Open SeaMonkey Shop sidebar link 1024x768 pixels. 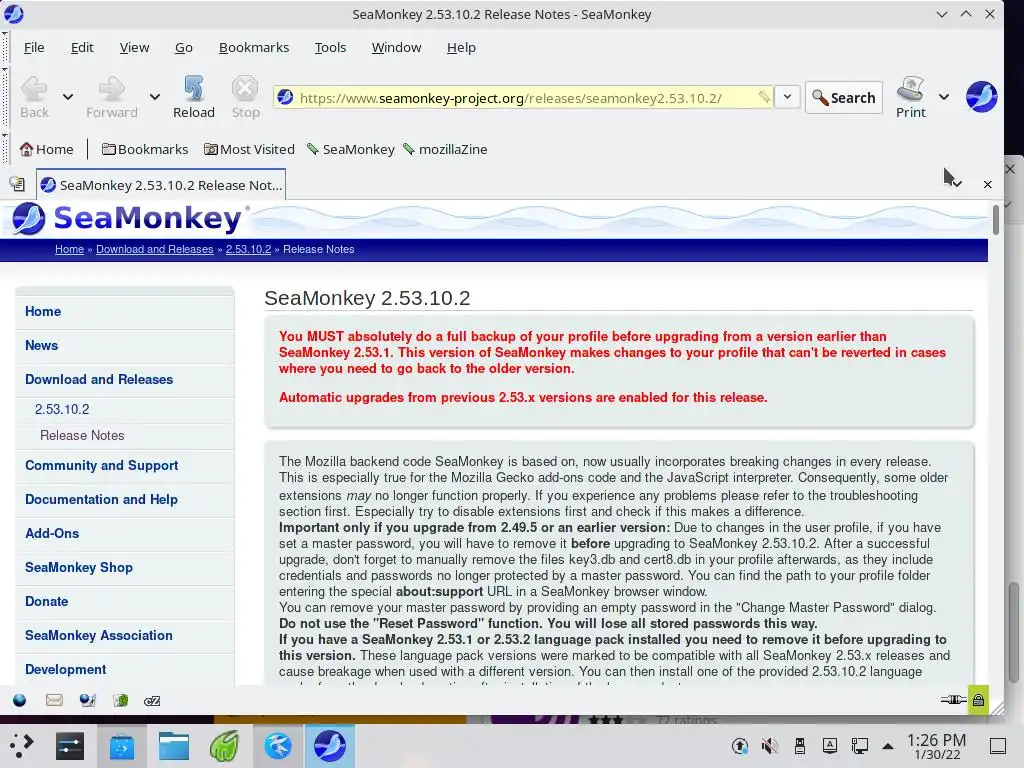click(x=78, y=568)
